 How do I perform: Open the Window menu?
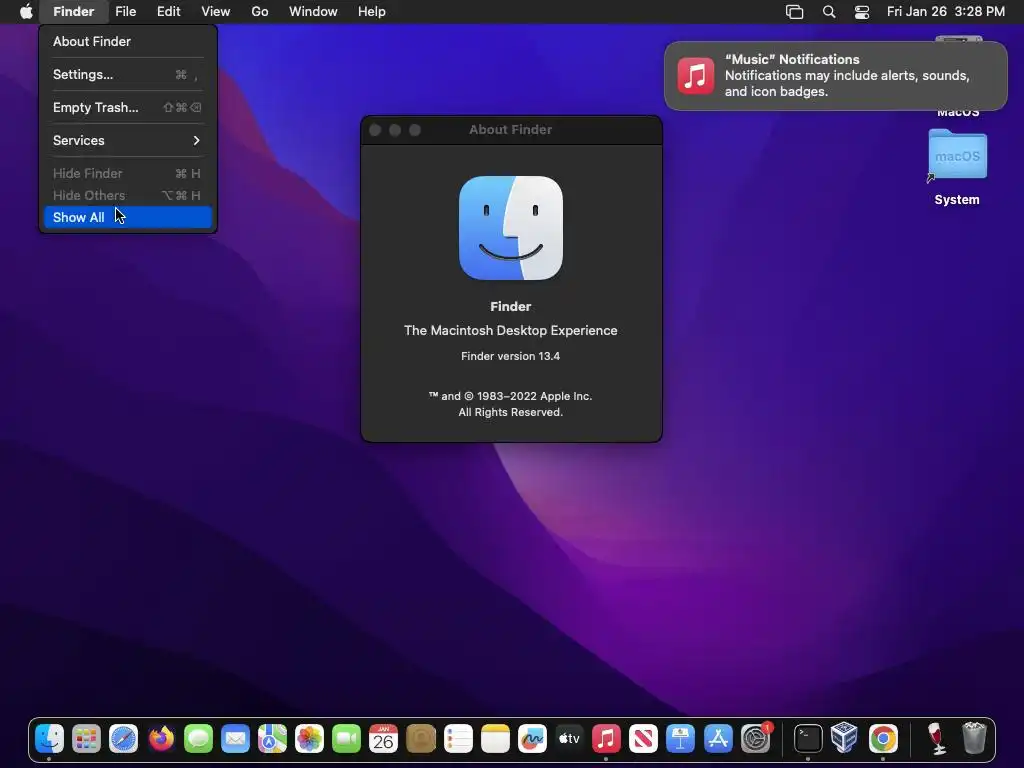[313, 12]
